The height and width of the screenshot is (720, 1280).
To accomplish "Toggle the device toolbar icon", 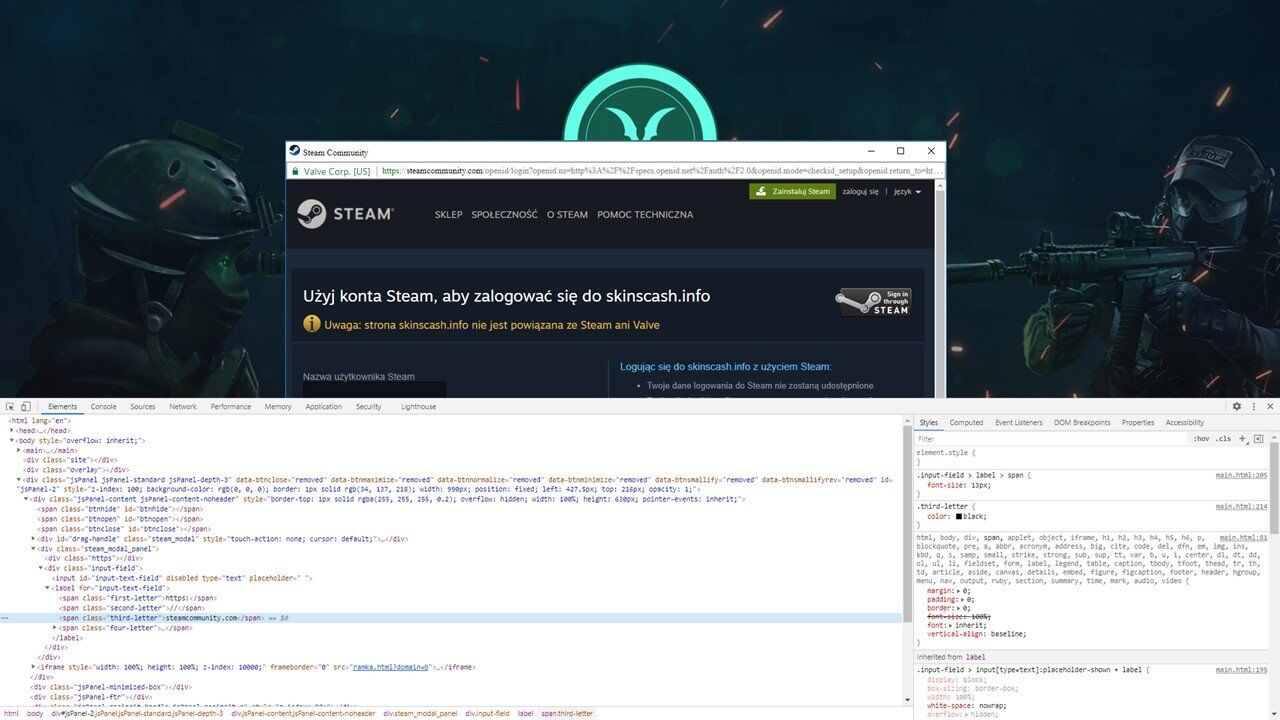I will point(24,407).
